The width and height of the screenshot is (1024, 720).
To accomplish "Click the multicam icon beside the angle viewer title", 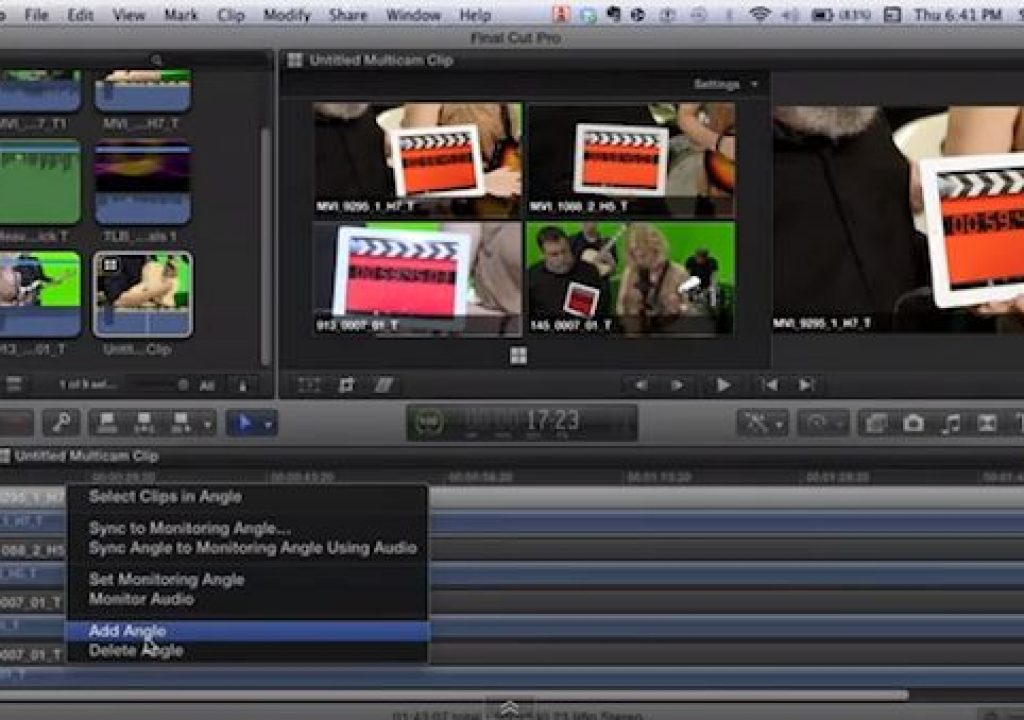I will point(295,60).
